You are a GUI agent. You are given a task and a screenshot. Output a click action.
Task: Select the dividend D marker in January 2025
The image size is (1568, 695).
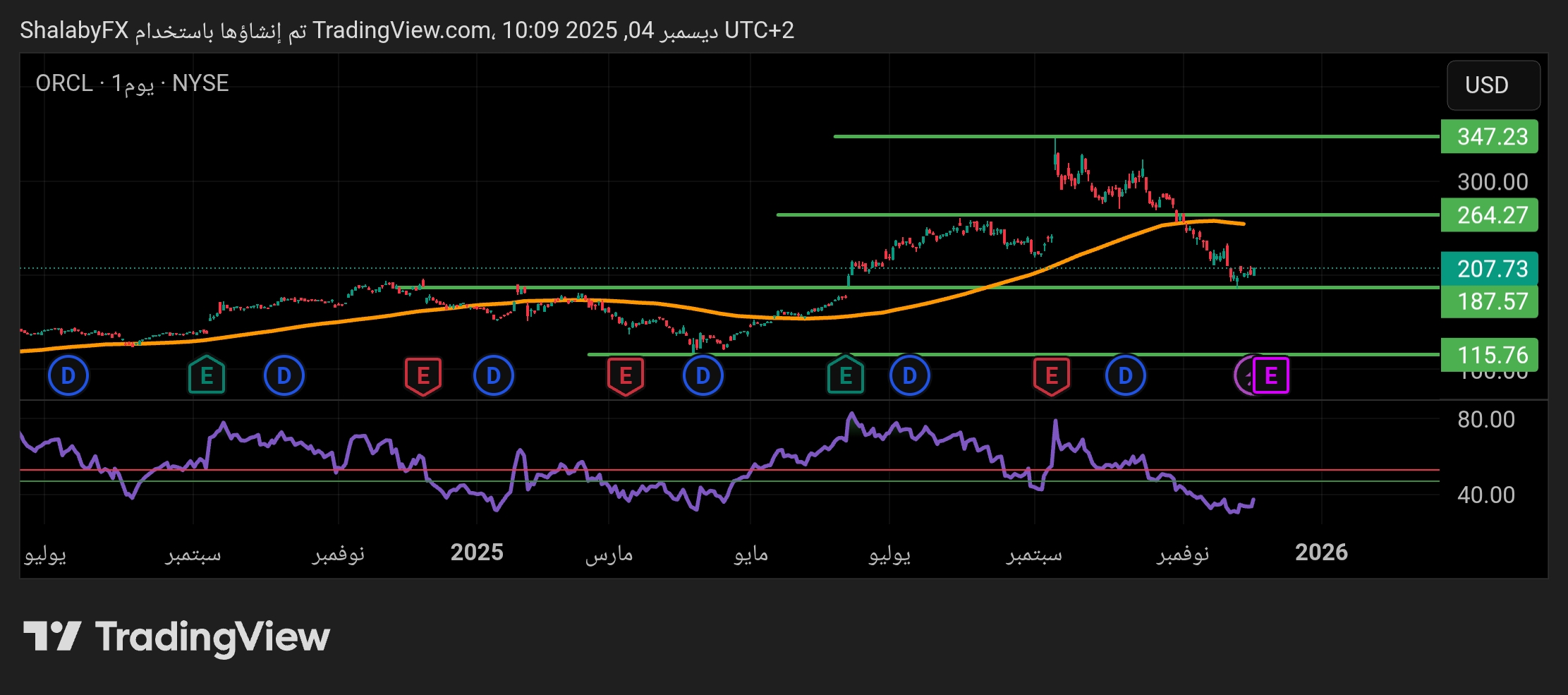494,375
